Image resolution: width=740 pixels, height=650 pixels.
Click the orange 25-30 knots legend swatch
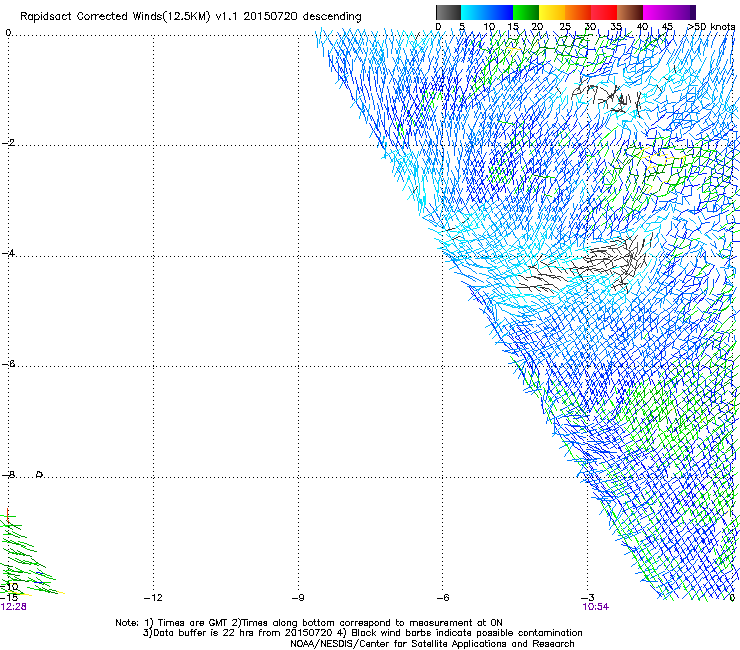click(578, 12)
